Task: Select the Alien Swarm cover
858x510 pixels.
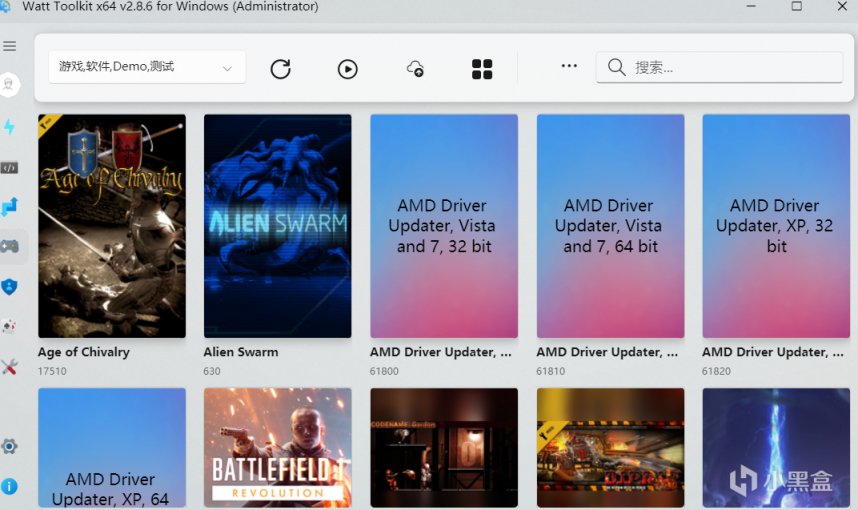Action: point(277,226)
